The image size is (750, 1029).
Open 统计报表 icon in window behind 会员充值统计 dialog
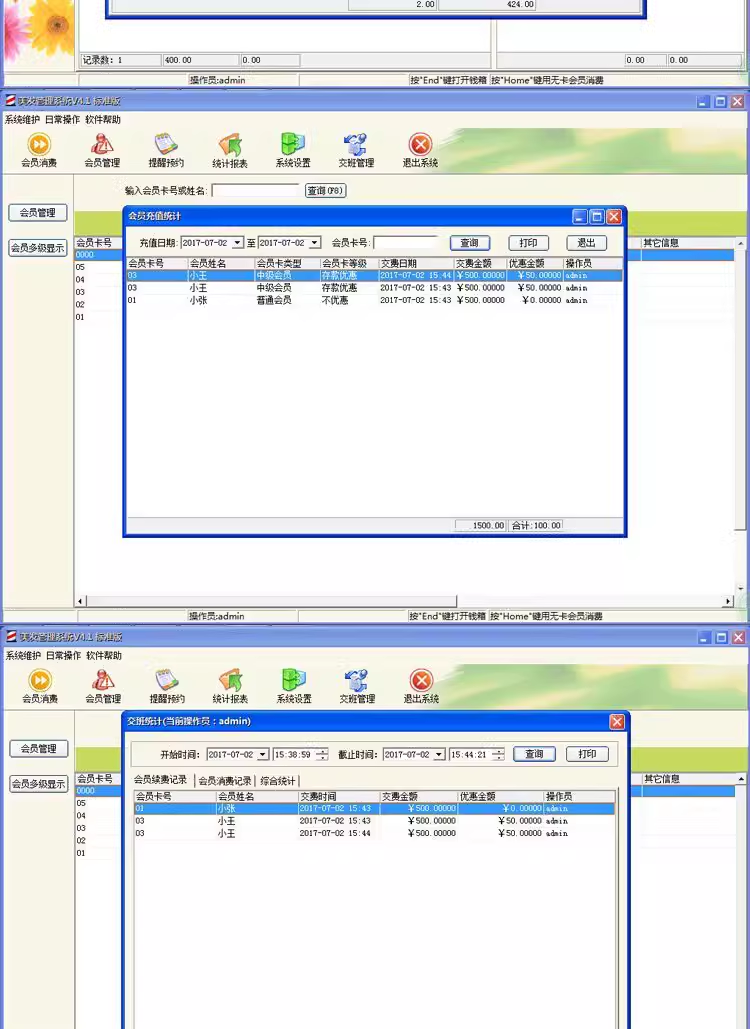pos(230,150)
